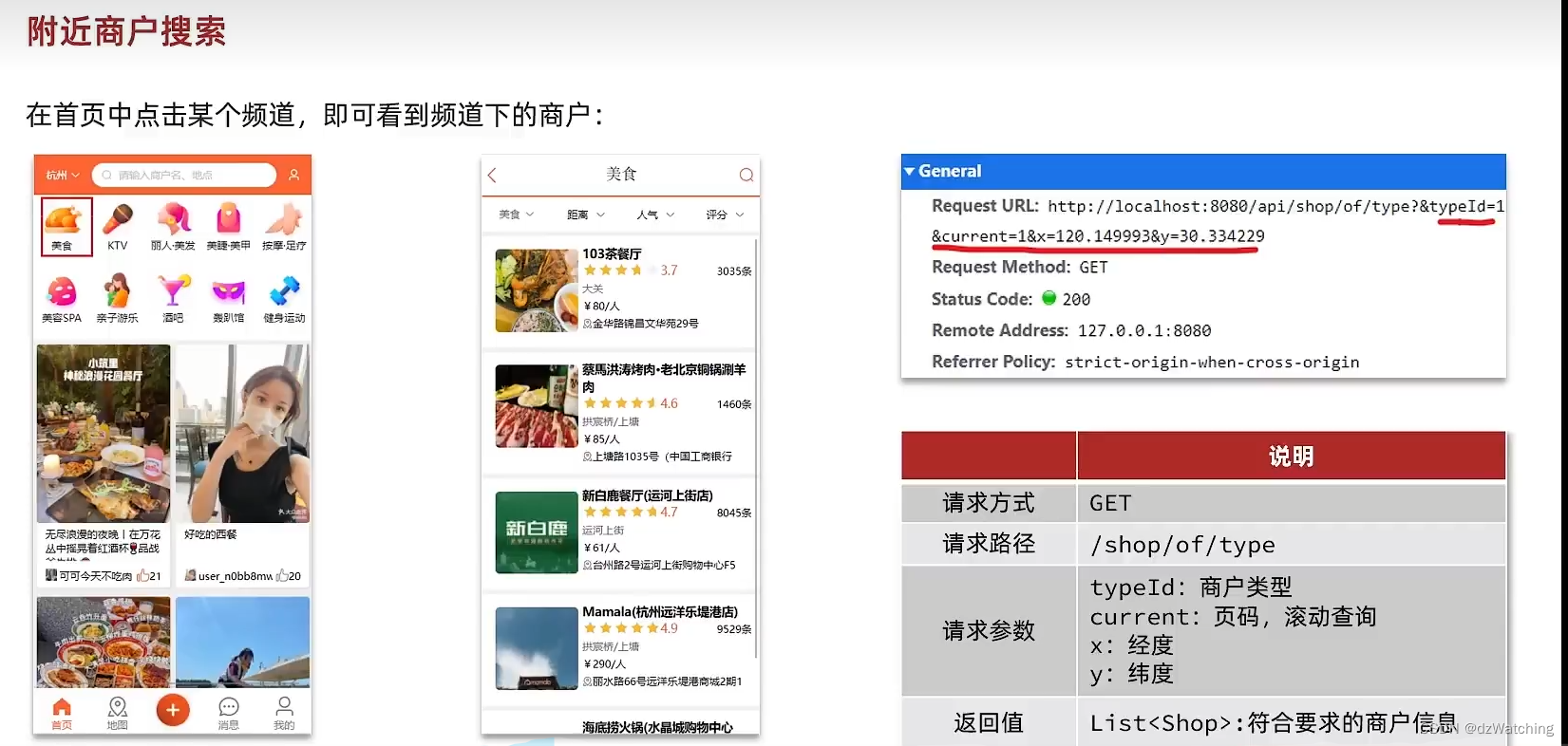Click the 无尽浪漫的夜晚 blog title
Screen dimensions: 1568x746
click(x=103, y=542)
